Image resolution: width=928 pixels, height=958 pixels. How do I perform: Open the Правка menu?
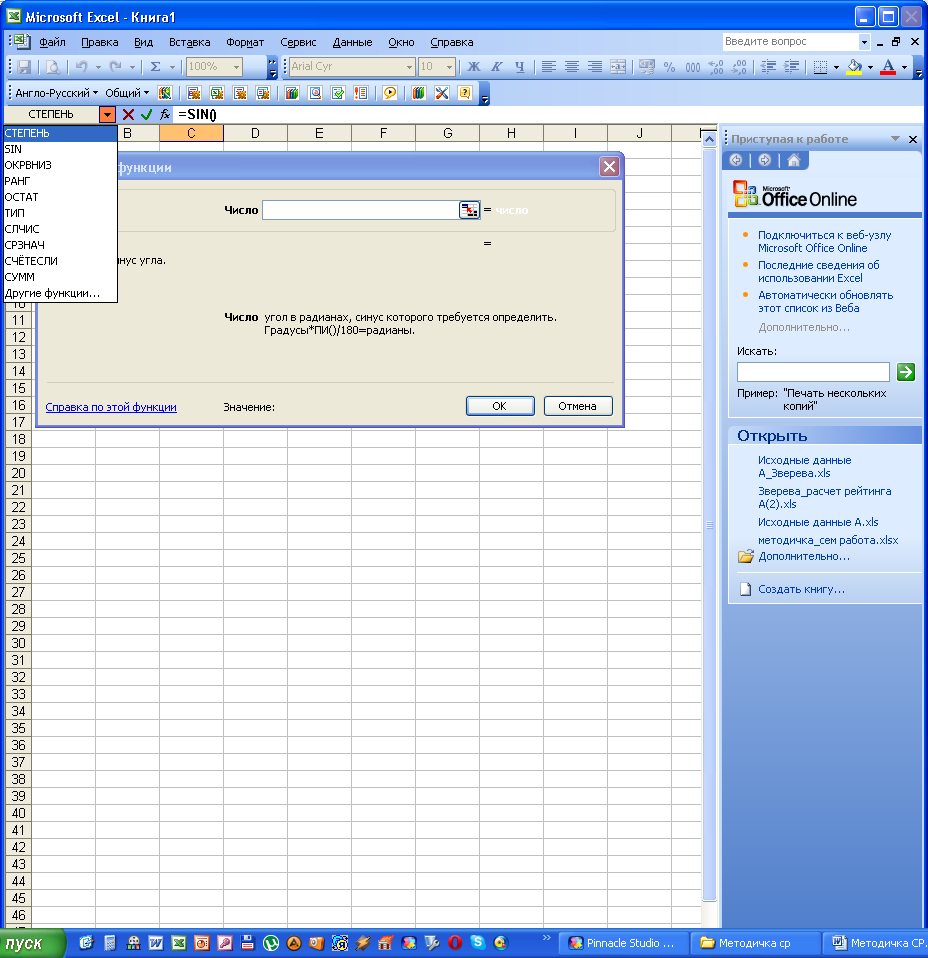coord(100,42)
